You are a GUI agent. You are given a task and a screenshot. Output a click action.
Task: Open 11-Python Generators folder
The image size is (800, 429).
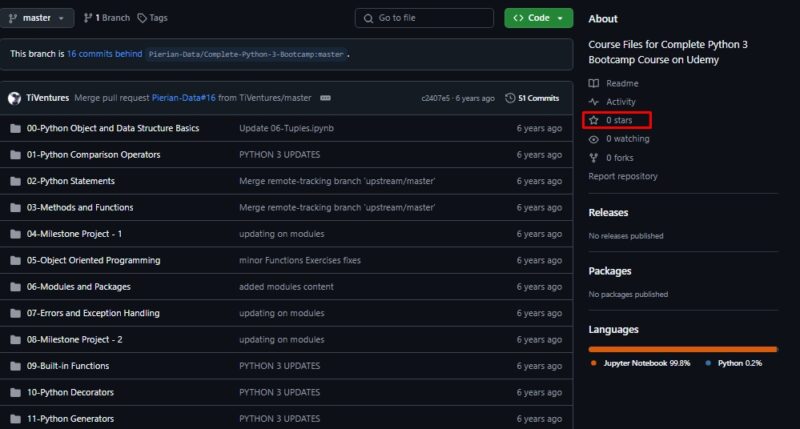(x=70, y=419)
